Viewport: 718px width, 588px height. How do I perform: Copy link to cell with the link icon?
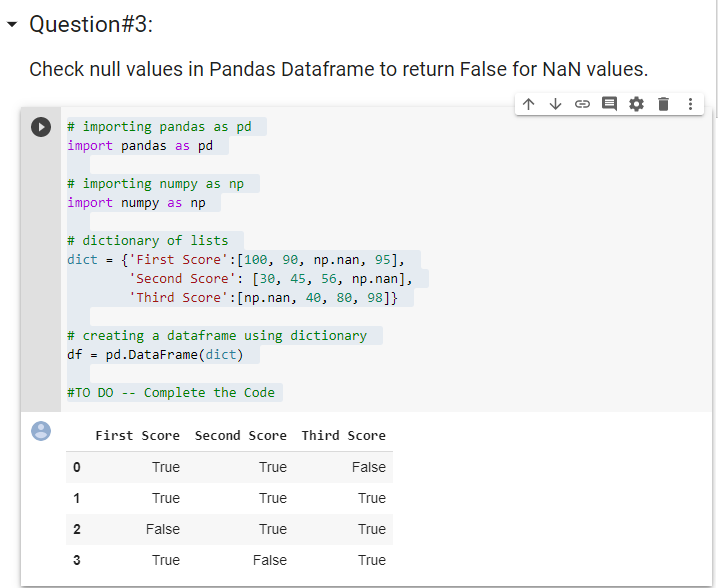coord(582,104)
